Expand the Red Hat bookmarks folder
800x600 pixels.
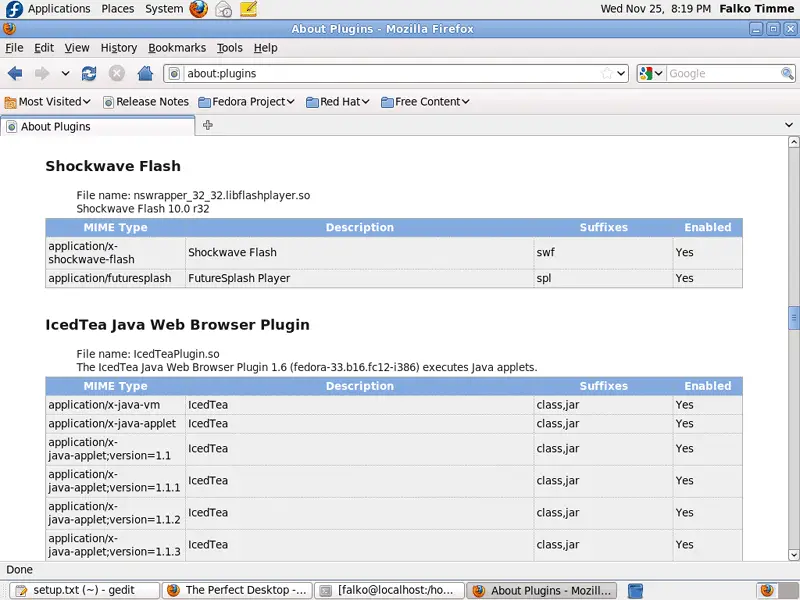[338, 102]
